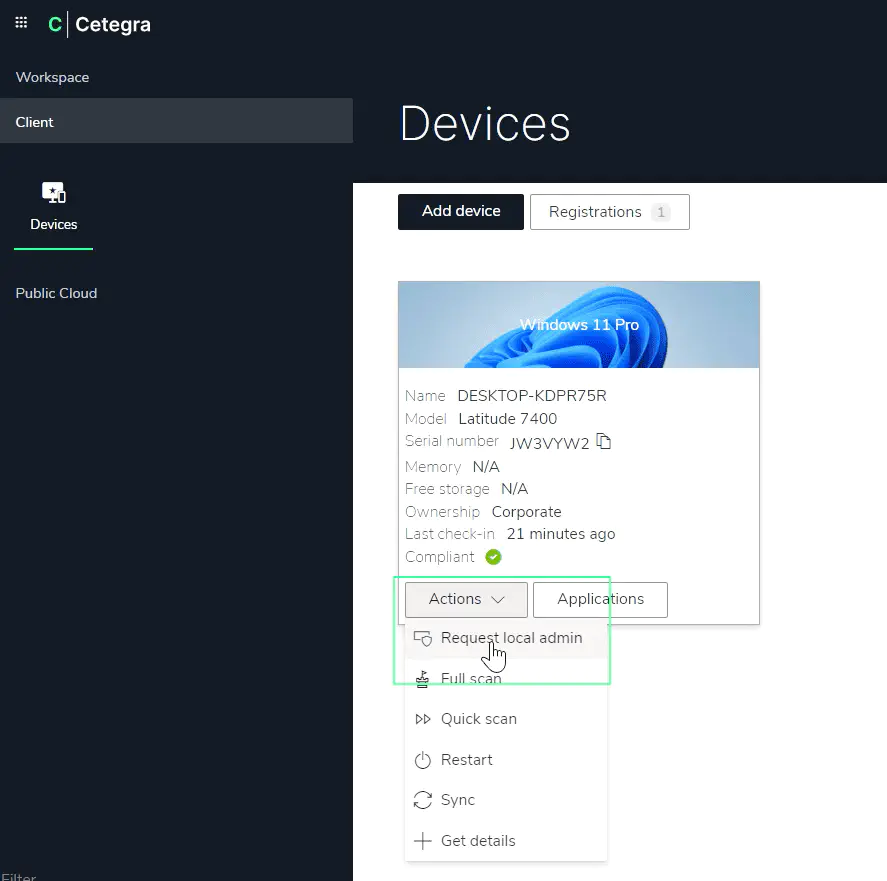
Task: Click the green Compliant checkmark icon
Action: (493, 557)
